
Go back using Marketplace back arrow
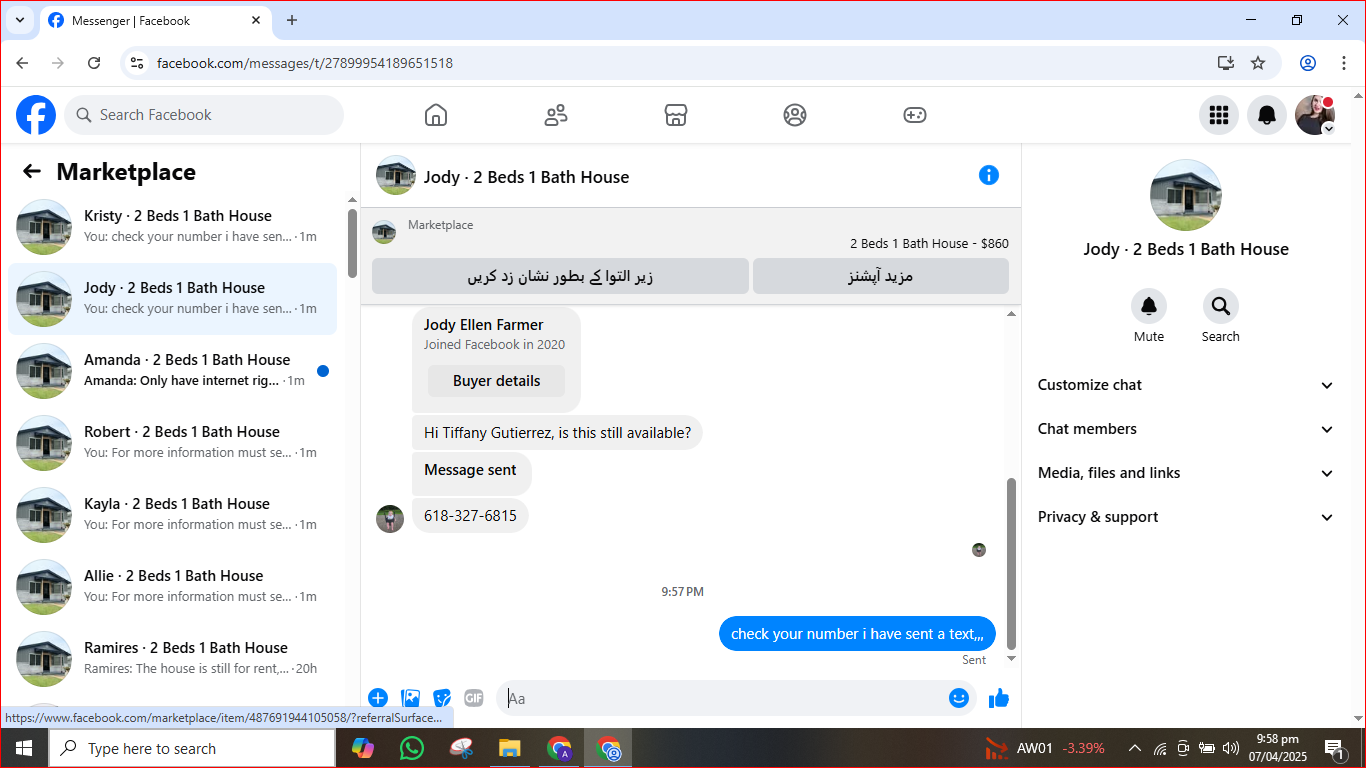[32, 171]
